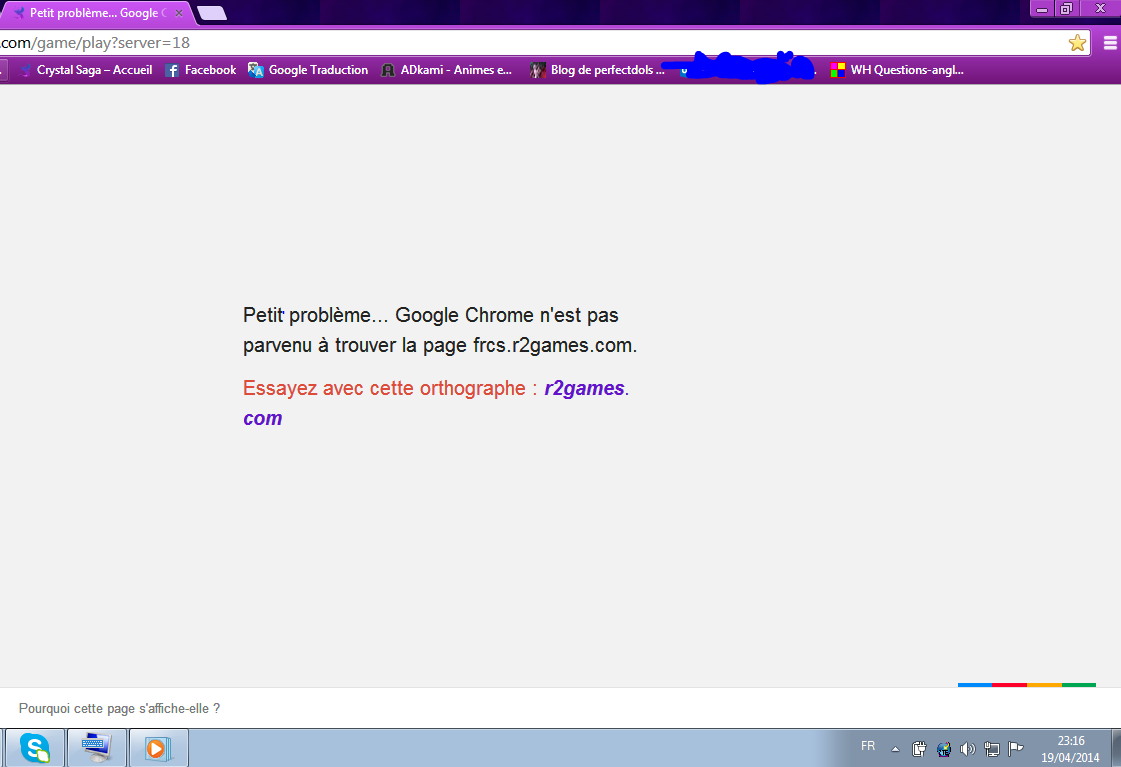The width and height of the screenshot is (1121, 767).
Task: Click the volume speaker icon in tray
Action: point(967,748)
